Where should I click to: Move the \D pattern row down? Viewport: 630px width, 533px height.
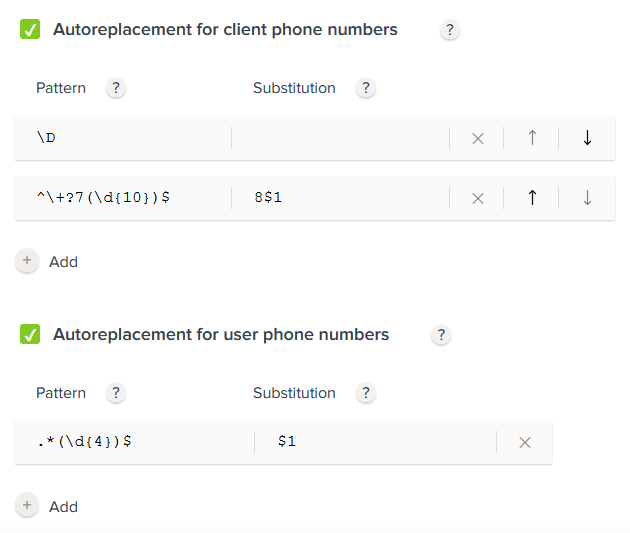coord(587,138)
